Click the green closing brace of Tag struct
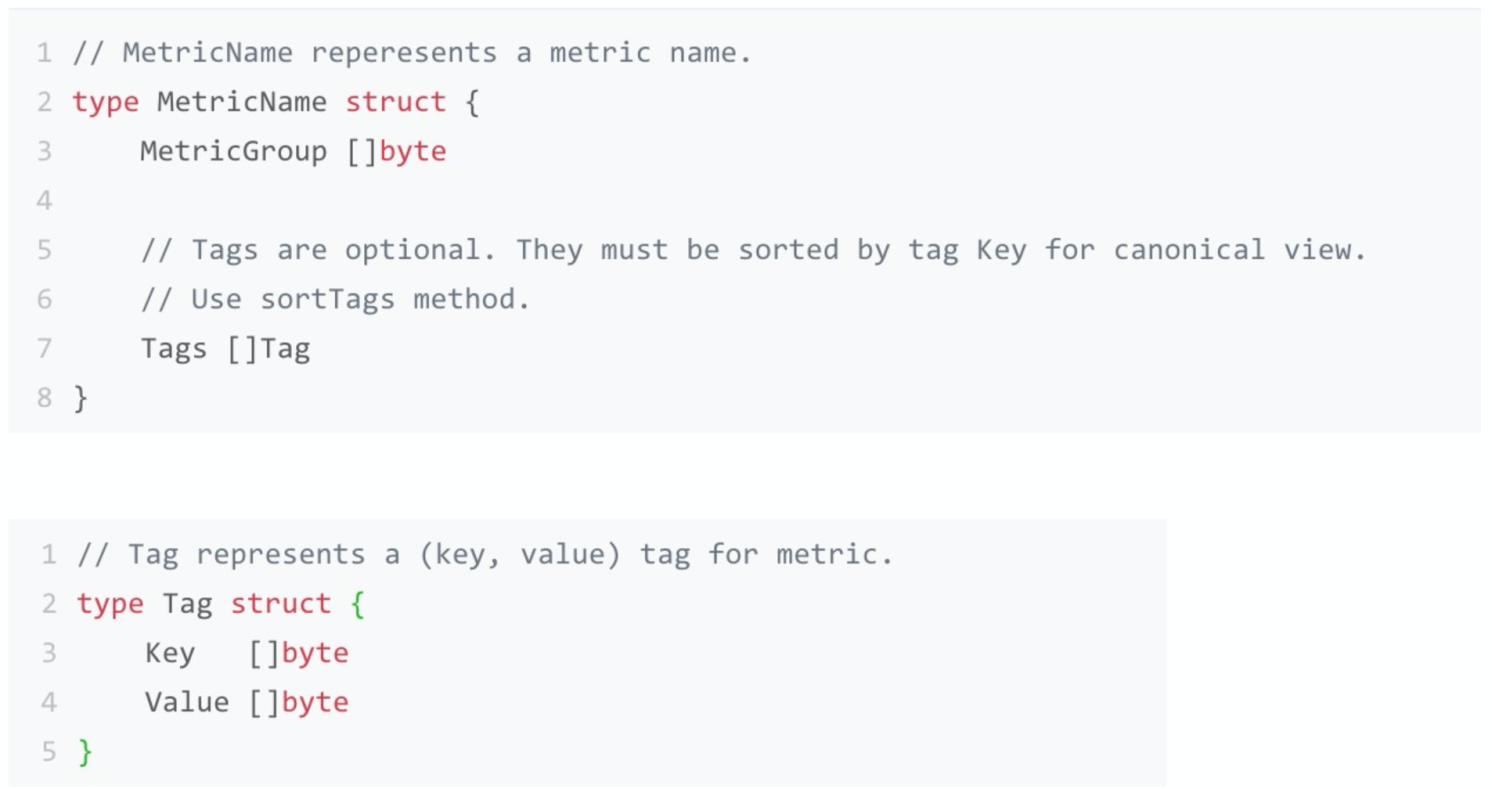Image resolution: width=1492 pixels, height=789 pixels. pos(85,751)
